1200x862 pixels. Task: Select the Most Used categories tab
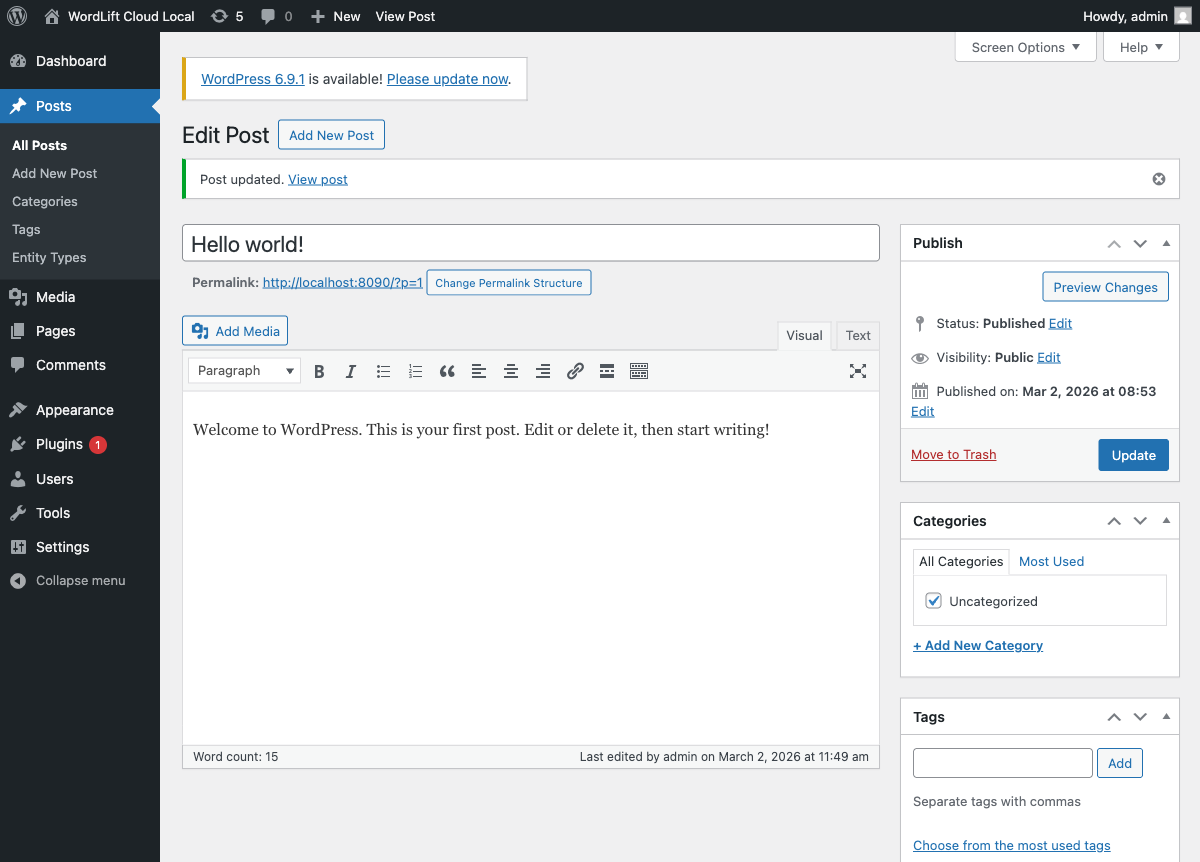tap(1051, 561)
